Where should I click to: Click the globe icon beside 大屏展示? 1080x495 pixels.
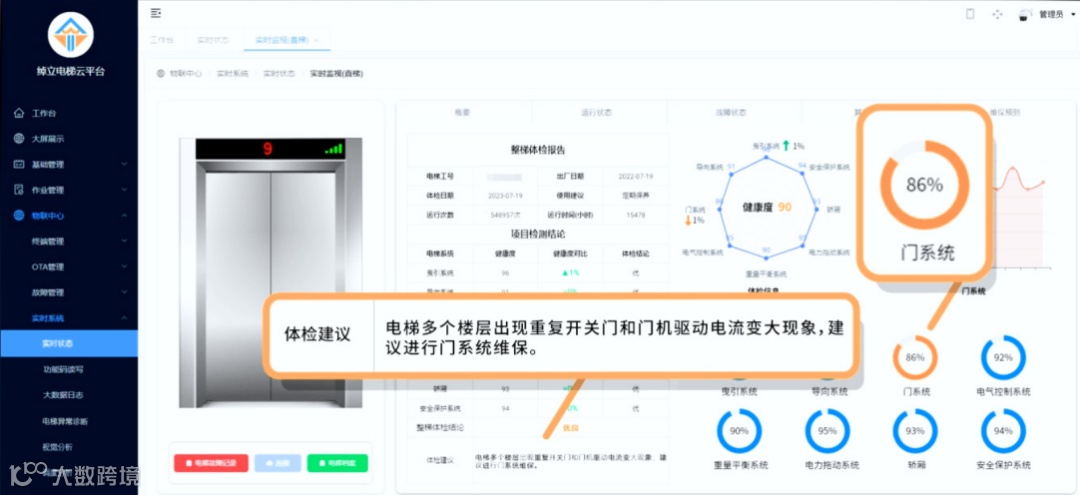(x=19, y=138)
